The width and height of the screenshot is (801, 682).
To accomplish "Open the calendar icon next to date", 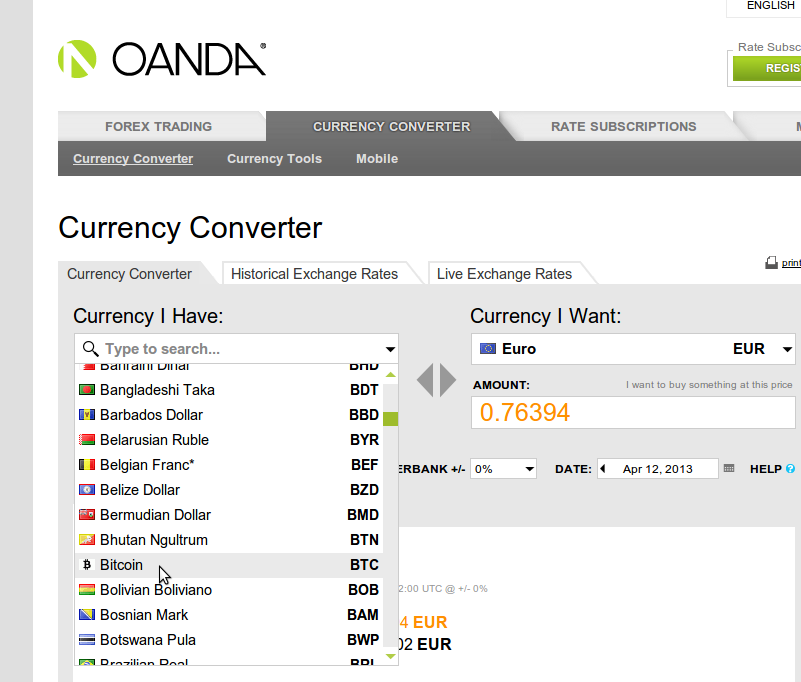I will tap(729, 468).
